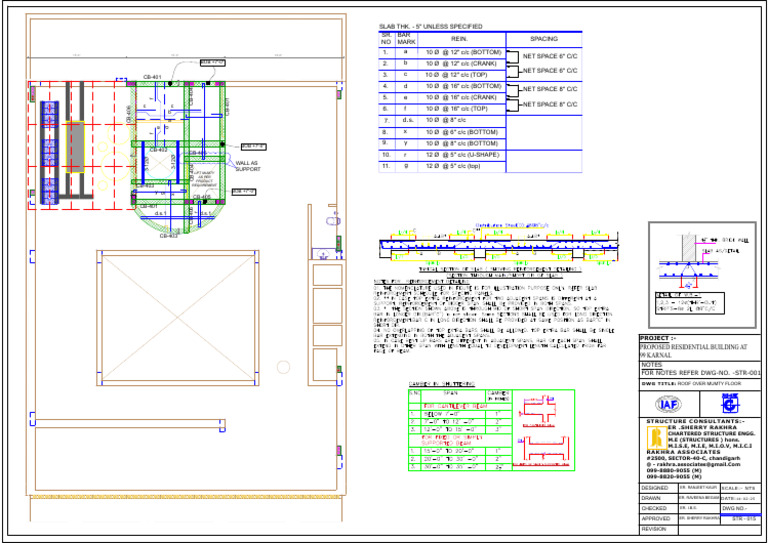Click the 'APPROVED' row label

pyautogui.click(x=655, y=519)
